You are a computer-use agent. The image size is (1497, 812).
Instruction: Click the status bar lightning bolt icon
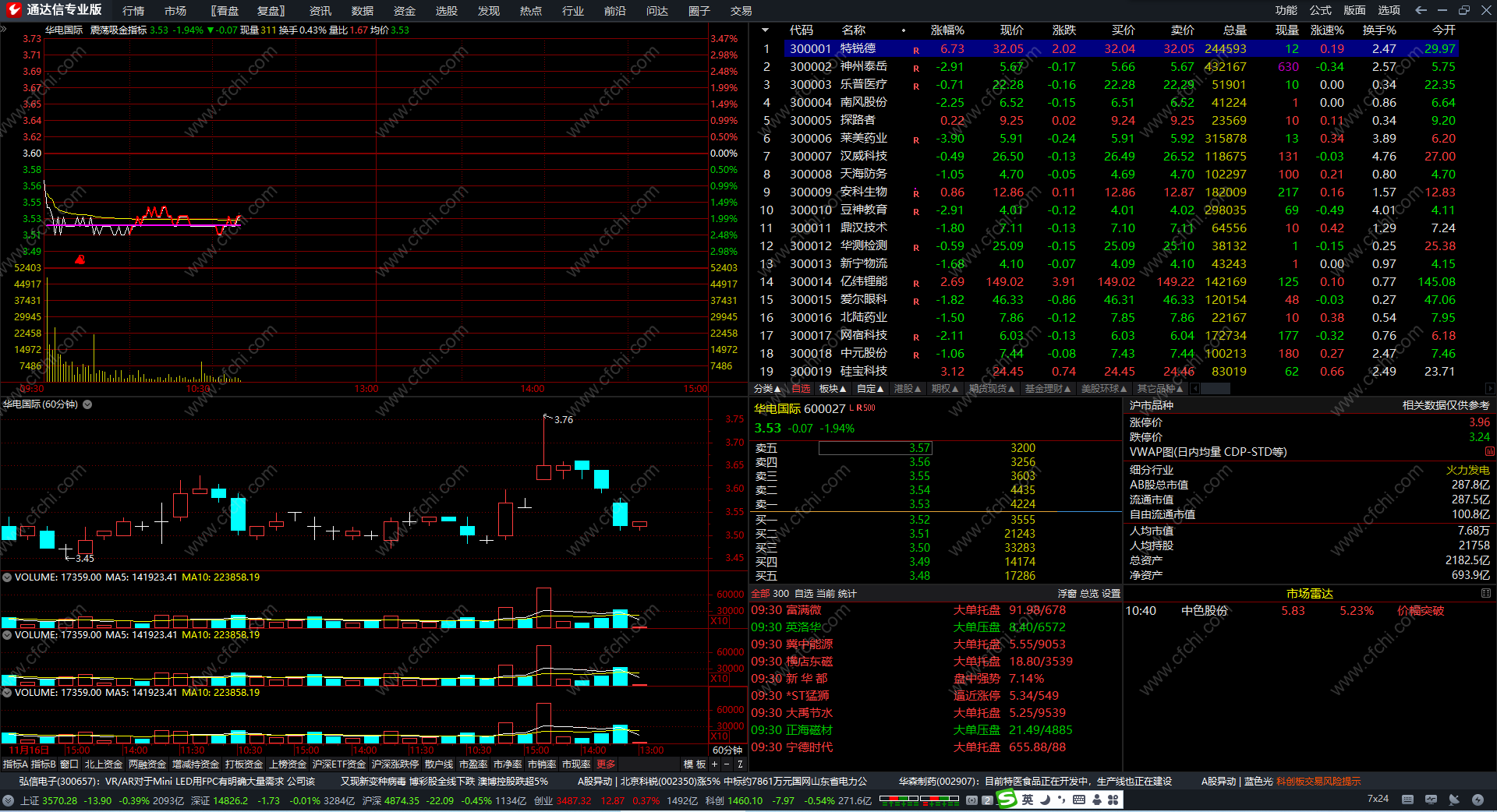1478,800
